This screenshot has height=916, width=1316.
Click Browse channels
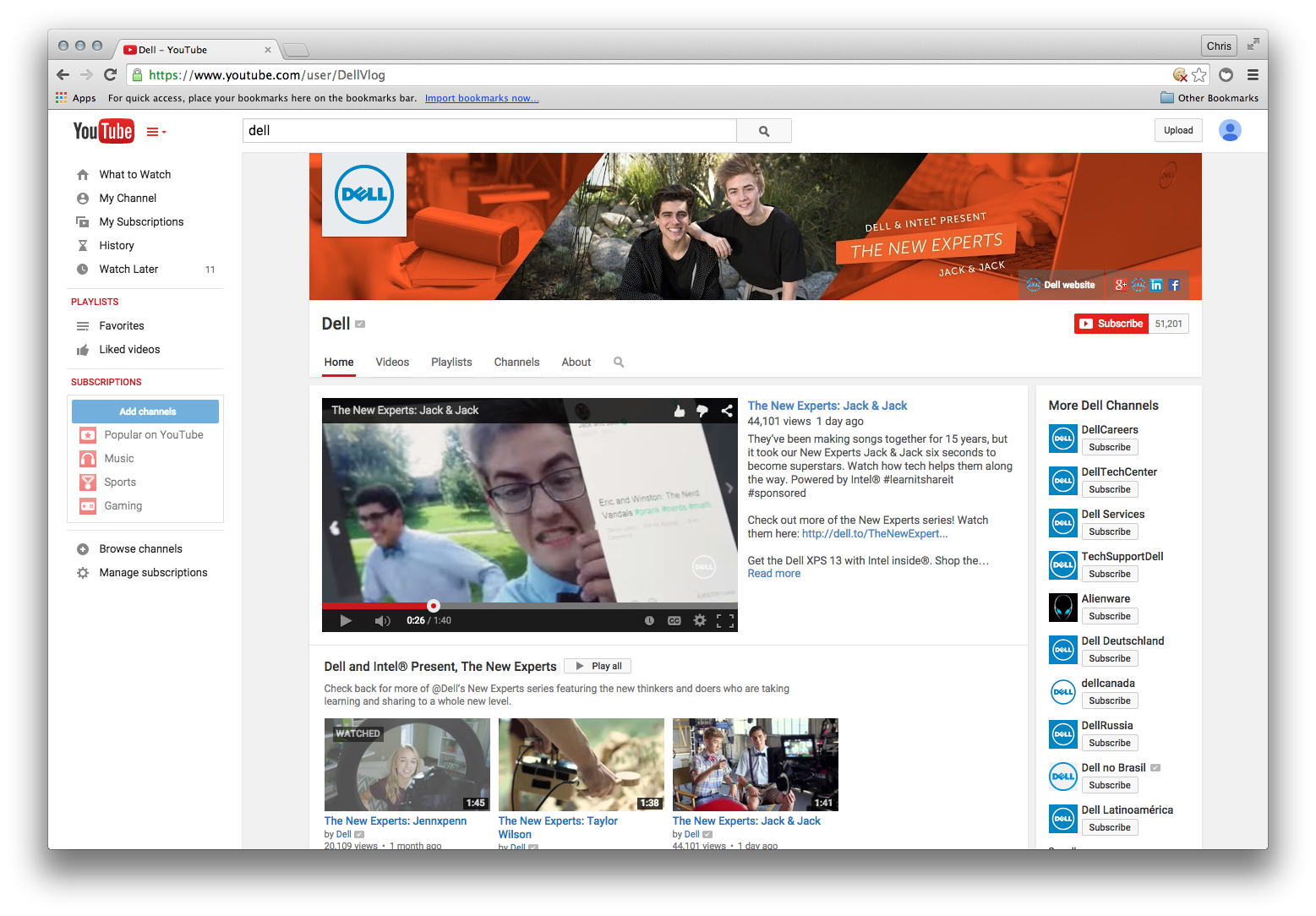tap(140, 549)
